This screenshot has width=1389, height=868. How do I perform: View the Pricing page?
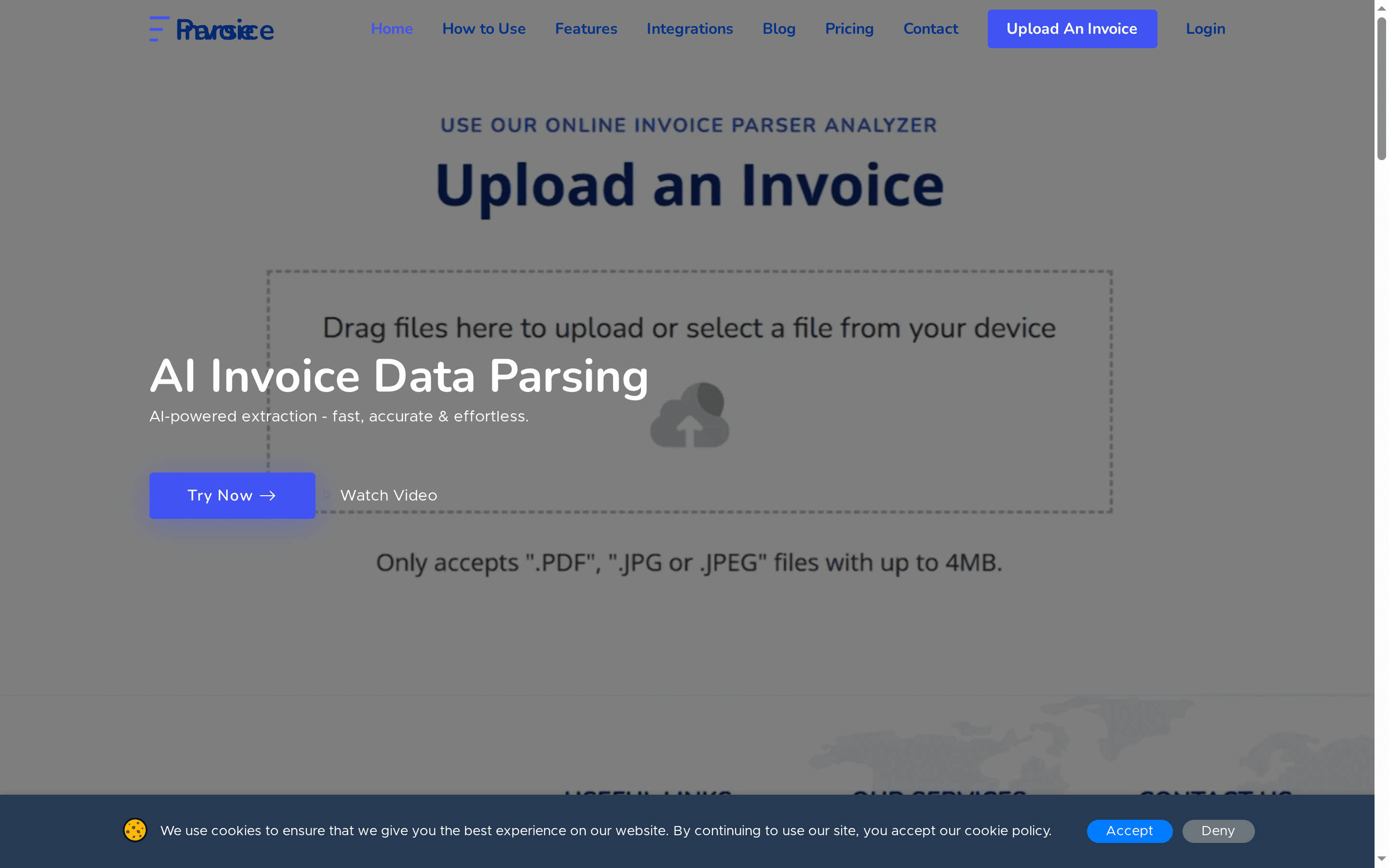pos(849,29)
